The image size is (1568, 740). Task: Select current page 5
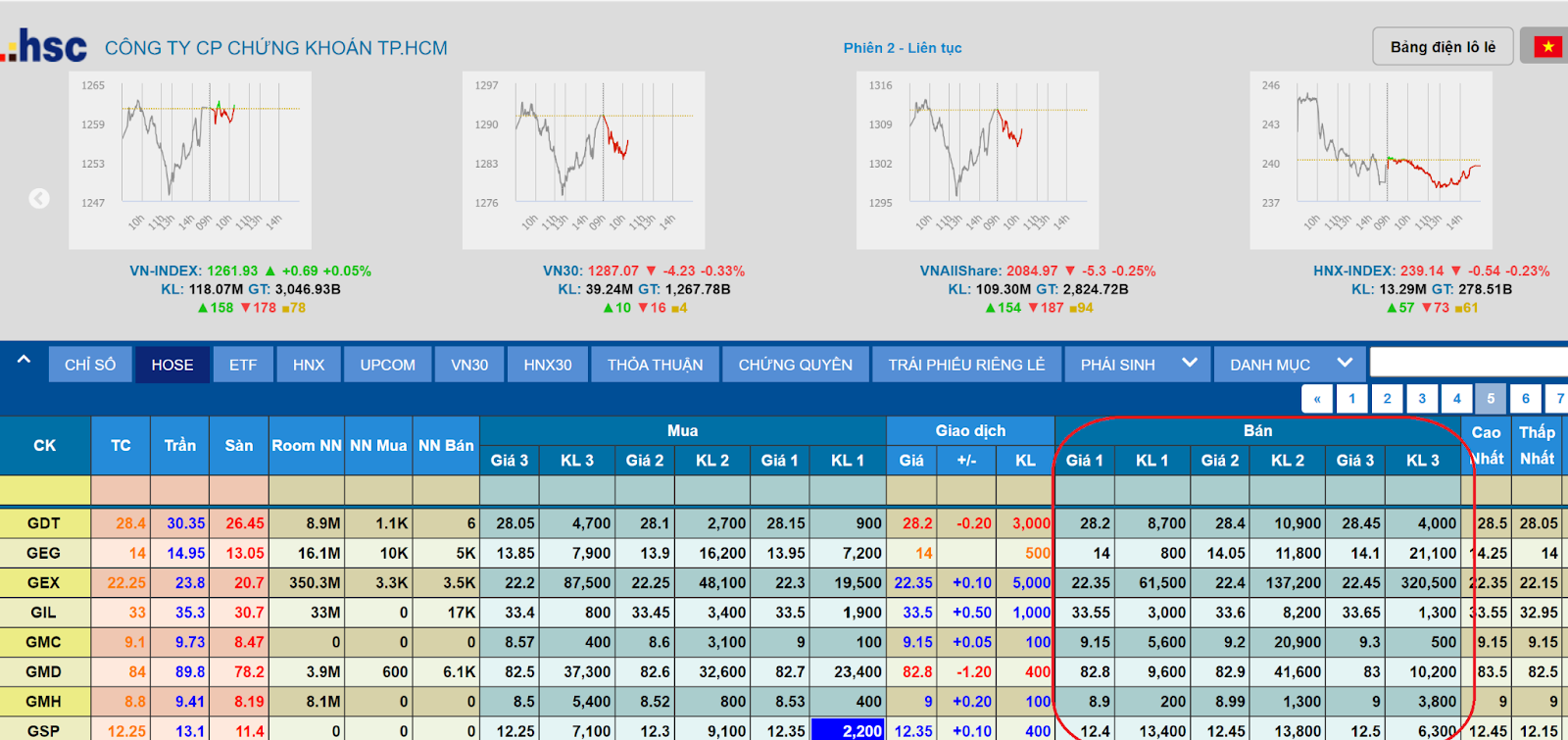coord(1491,399)
